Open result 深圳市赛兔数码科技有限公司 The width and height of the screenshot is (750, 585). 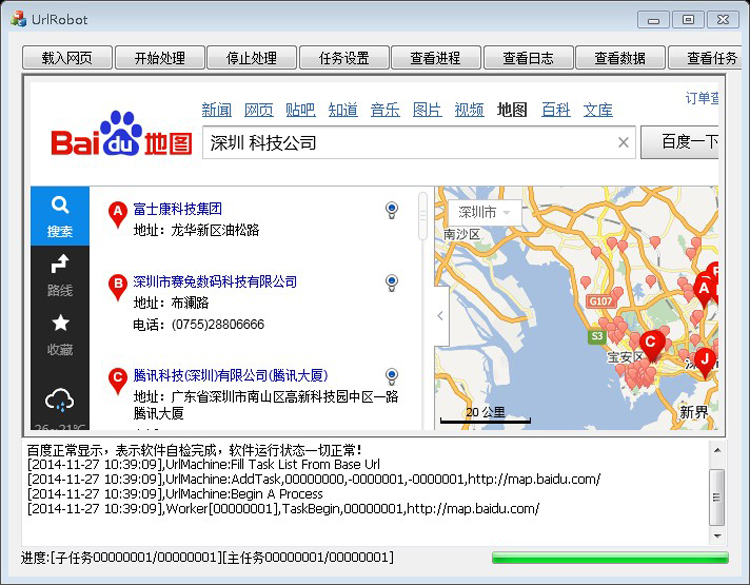[x=215, y=282]
